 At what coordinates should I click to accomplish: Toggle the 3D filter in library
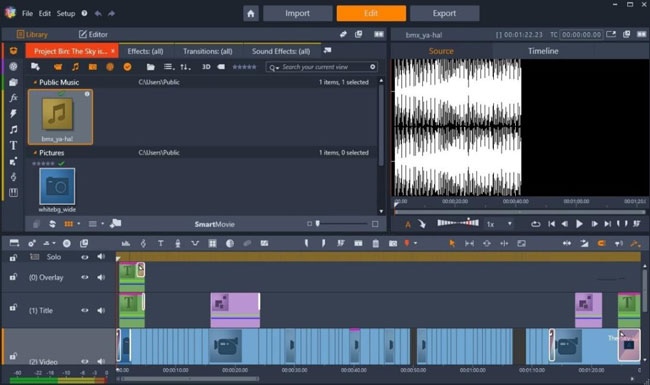pyautogui.click(x=206, y=67)
